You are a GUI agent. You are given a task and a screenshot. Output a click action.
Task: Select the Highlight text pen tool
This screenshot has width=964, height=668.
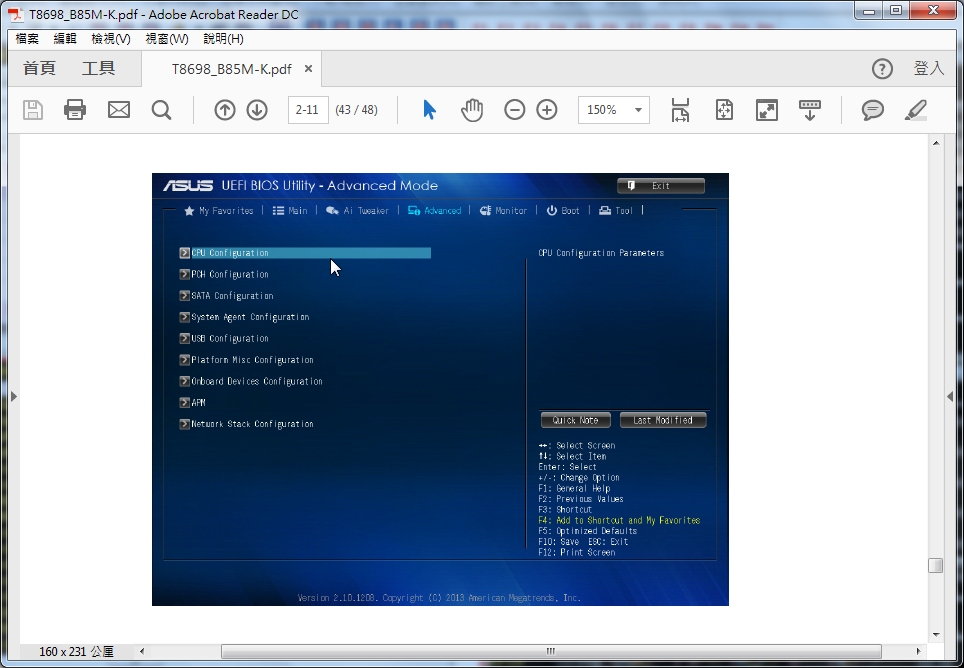(916, 110)
